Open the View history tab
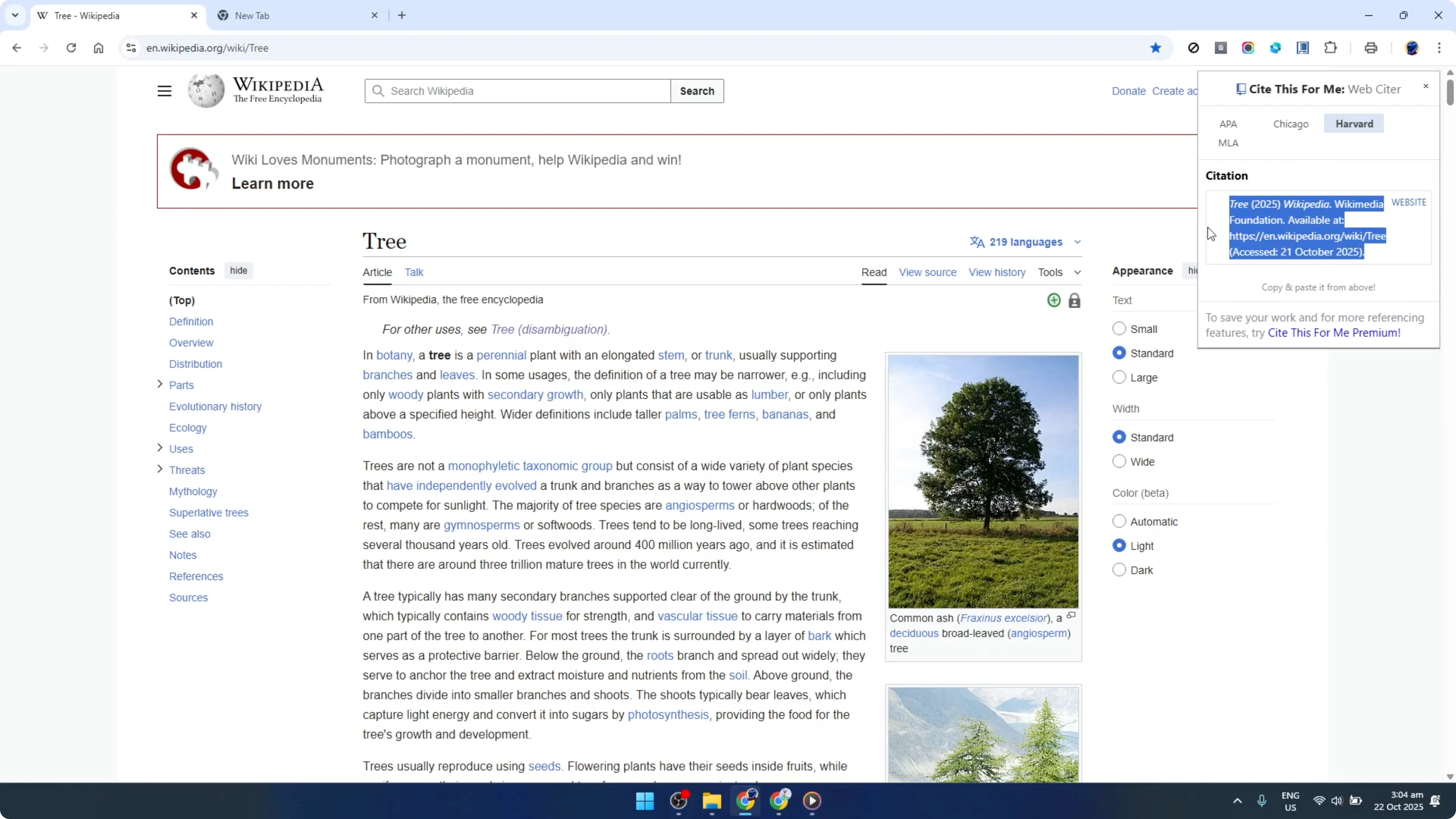This screenshot has height=819, width=1456. tap(997, 273)
